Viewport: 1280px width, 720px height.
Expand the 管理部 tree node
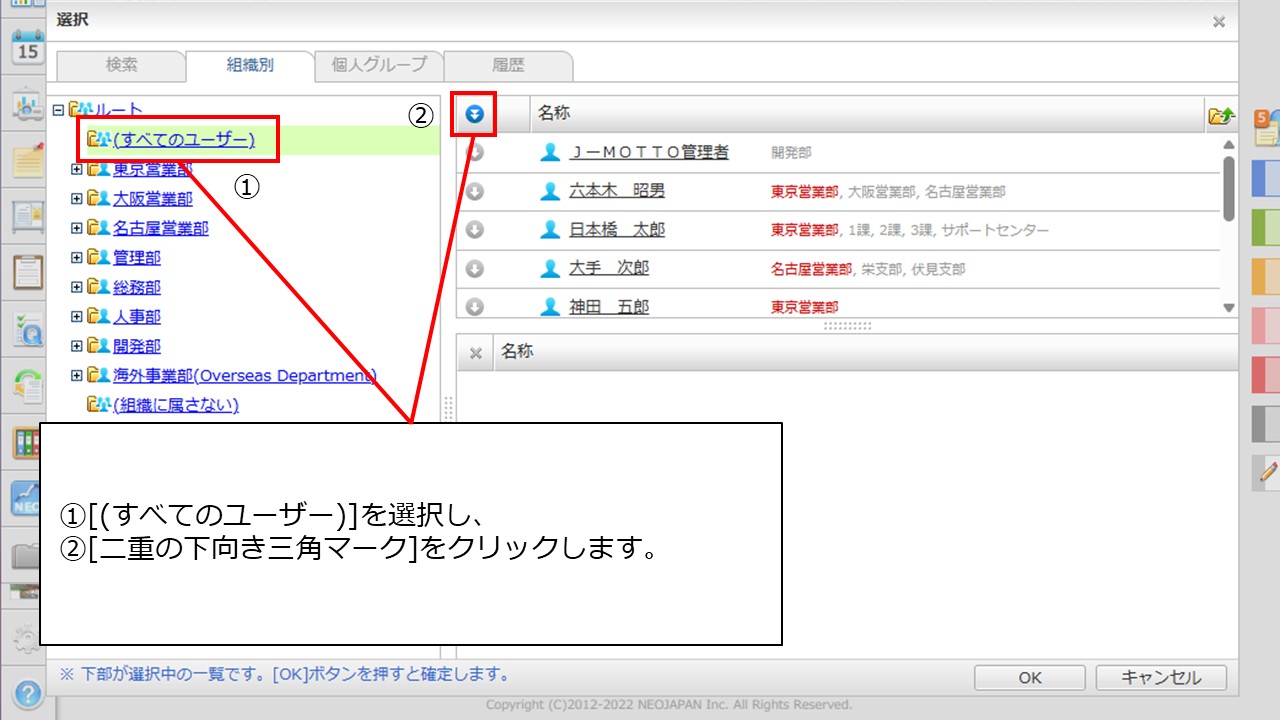77,258
